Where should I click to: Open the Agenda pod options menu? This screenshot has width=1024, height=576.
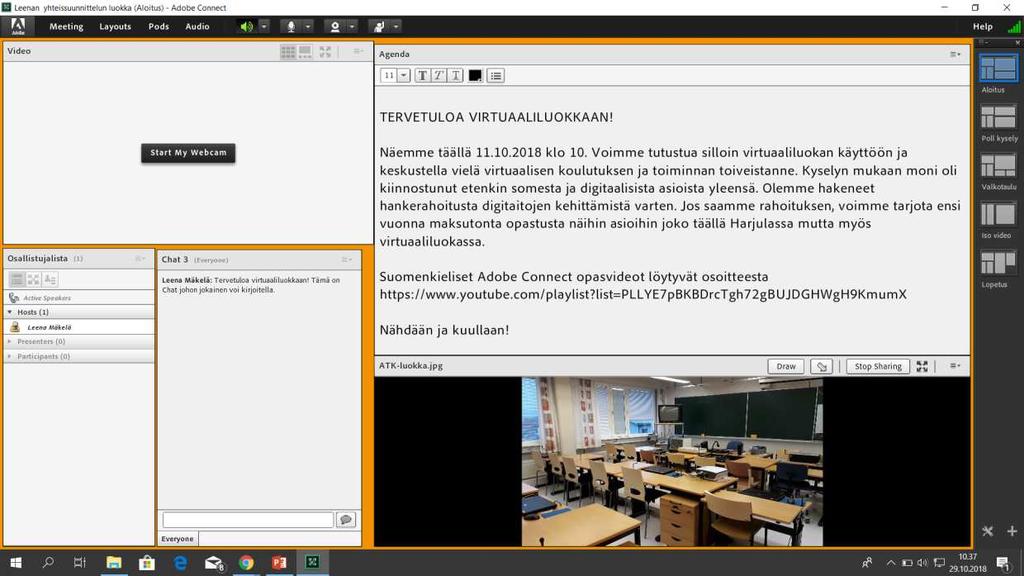click(955, 54)
